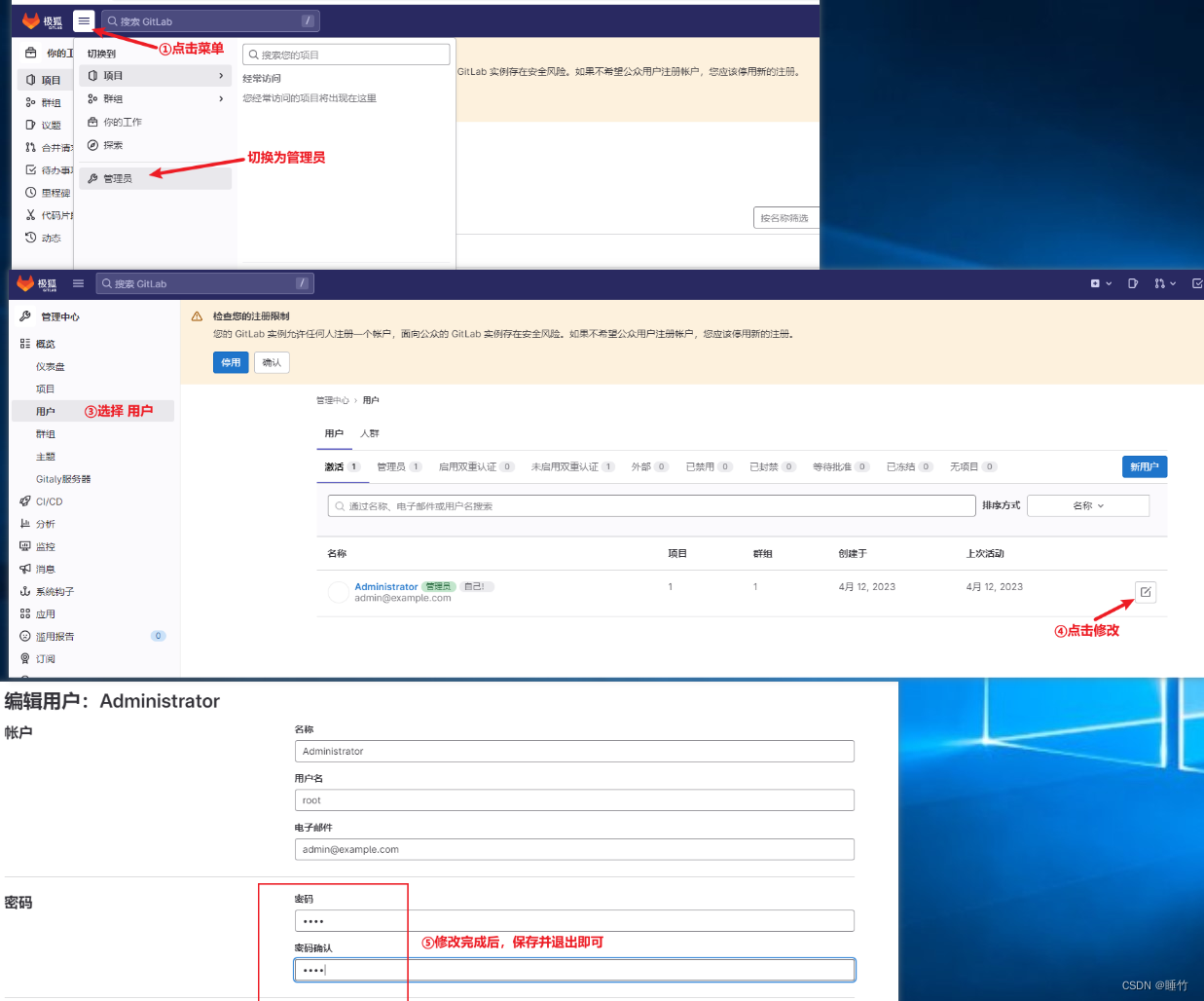Viewport: 1204px width, 1001px height.
Task: Expand 群组 submenu chevron in the switcher menu
Action: tap(221, 98)
